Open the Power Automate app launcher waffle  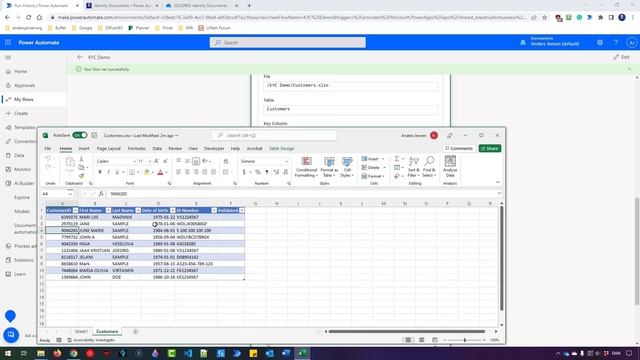click(x=8, y=42)
